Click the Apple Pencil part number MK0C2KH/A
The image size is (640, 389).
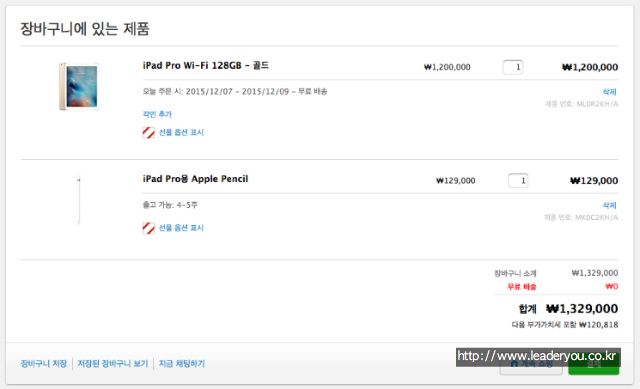click(x=596, y=218)
